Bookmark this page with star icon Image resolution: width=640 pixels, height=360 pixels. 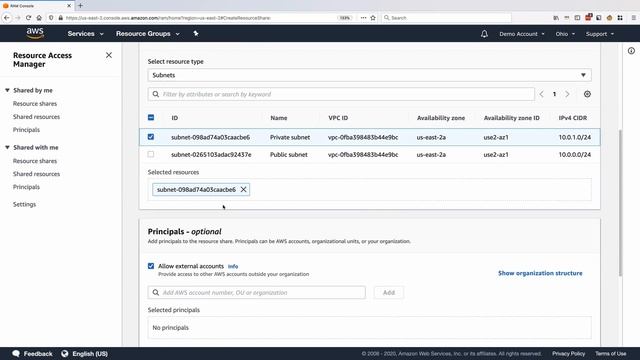[373, 18]
